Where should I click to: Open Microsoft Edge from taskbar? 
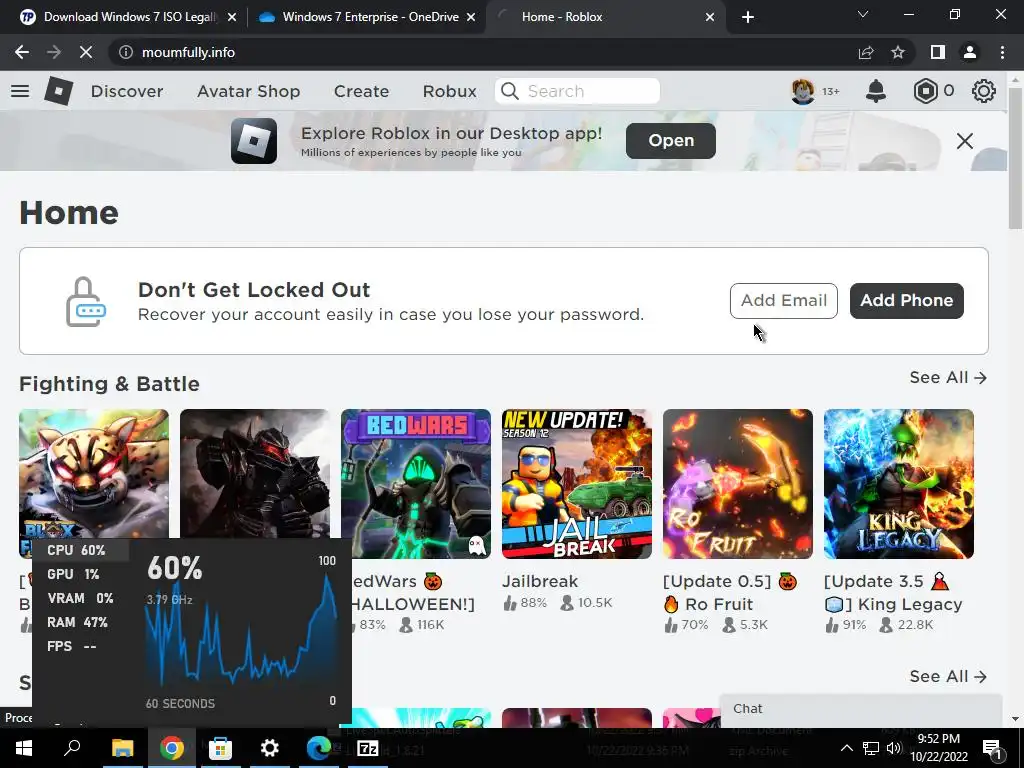pos(319,748)
